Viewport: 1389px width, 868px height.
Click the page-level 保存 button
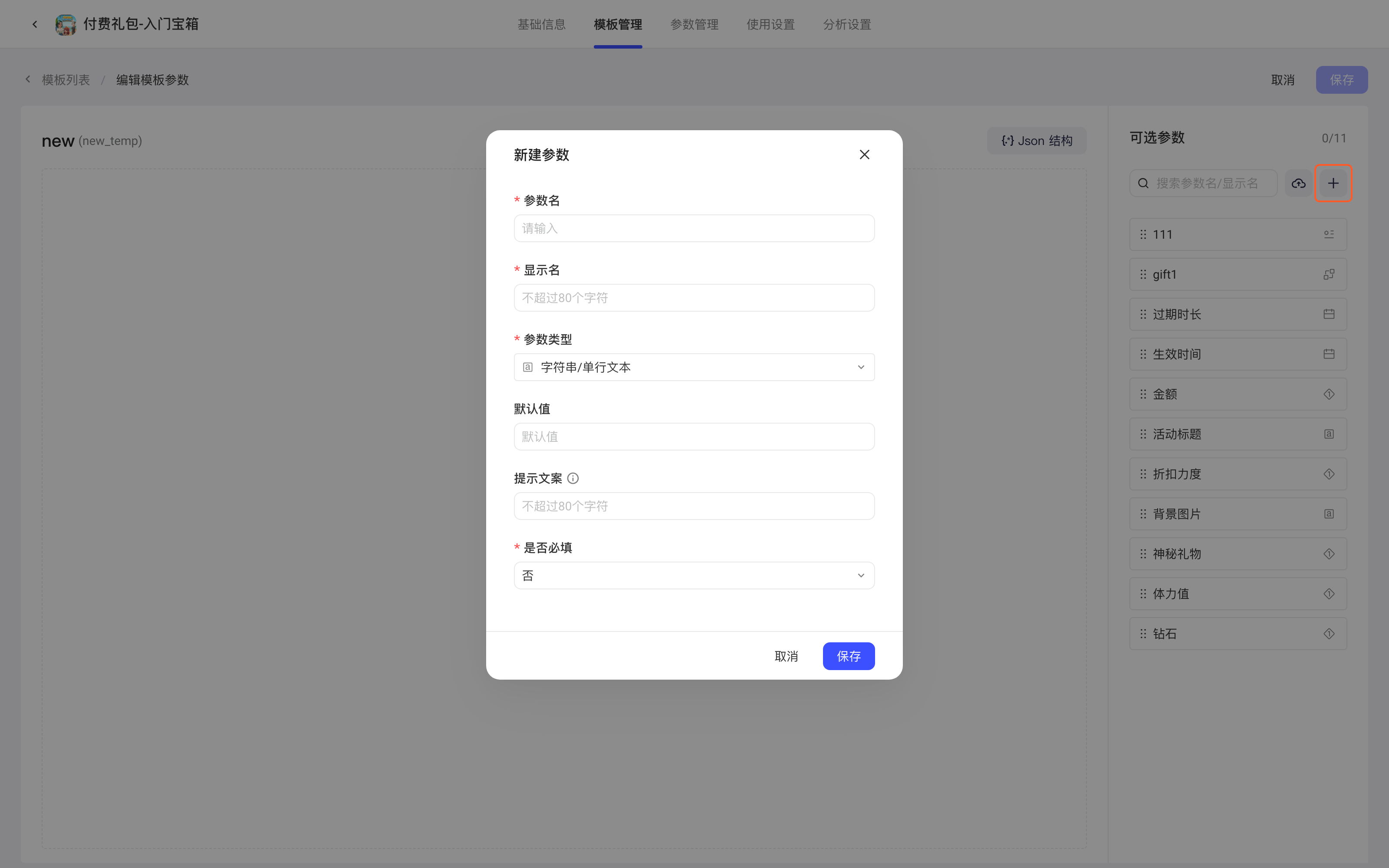[x=1341, y=80]
